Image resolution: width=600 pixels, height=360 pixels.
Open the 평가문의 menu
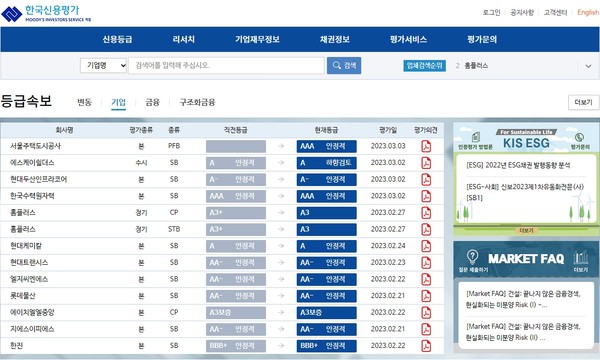[x=482, y=39]
